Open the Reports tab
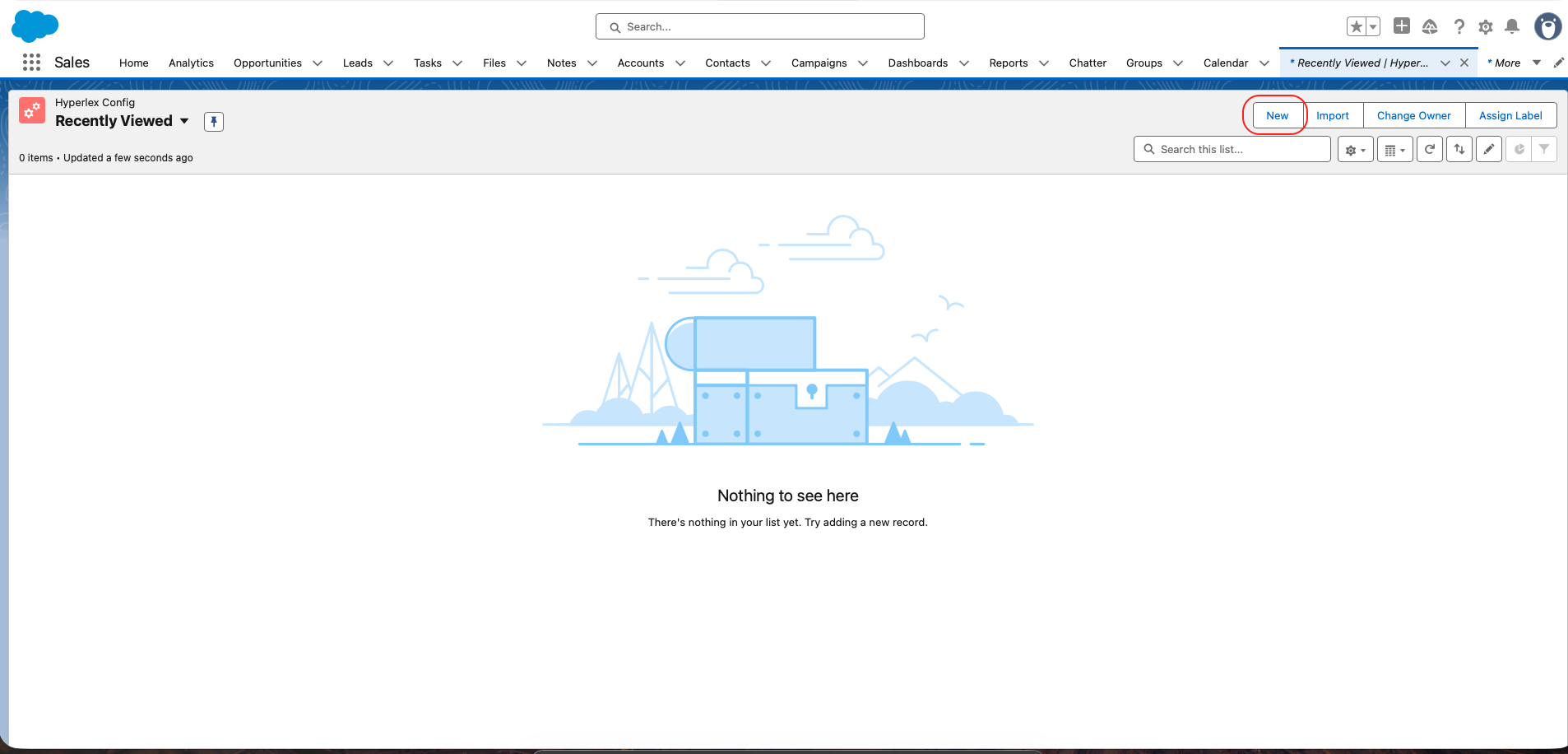 click(x=1009, y=63)
